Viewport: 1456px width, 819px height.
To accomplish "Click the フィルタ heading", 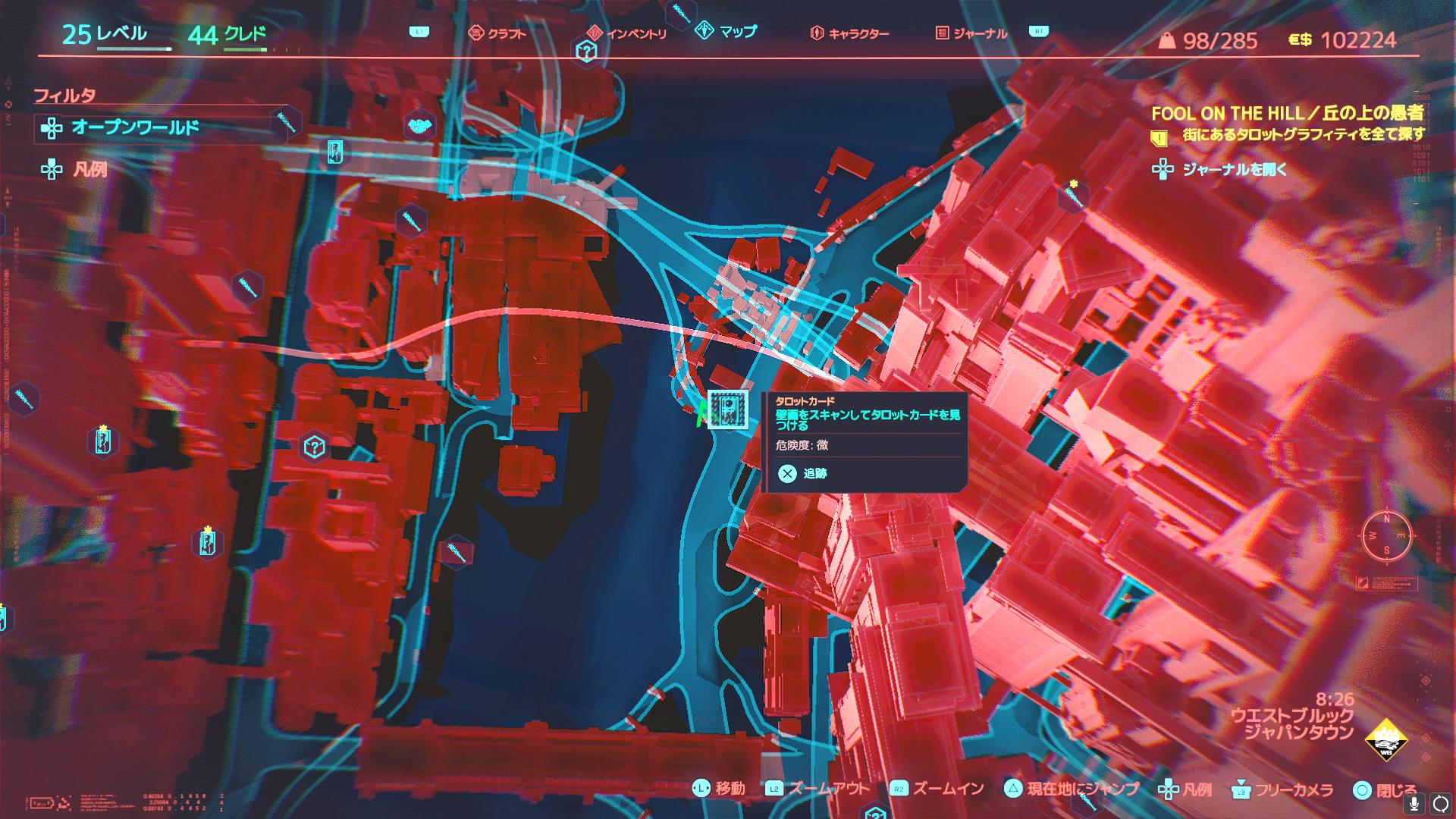I will [x=64, y=96].
